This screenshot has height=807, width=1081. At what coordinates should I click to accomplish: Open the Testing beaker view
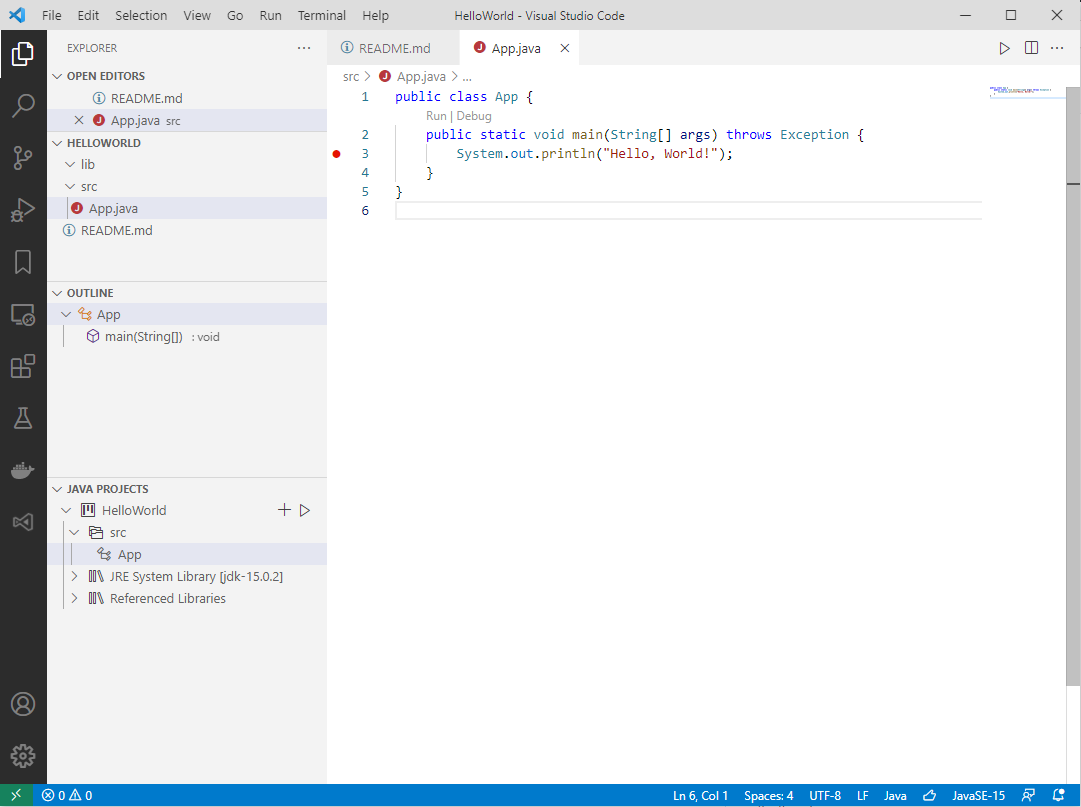click(x=23, y=418)
